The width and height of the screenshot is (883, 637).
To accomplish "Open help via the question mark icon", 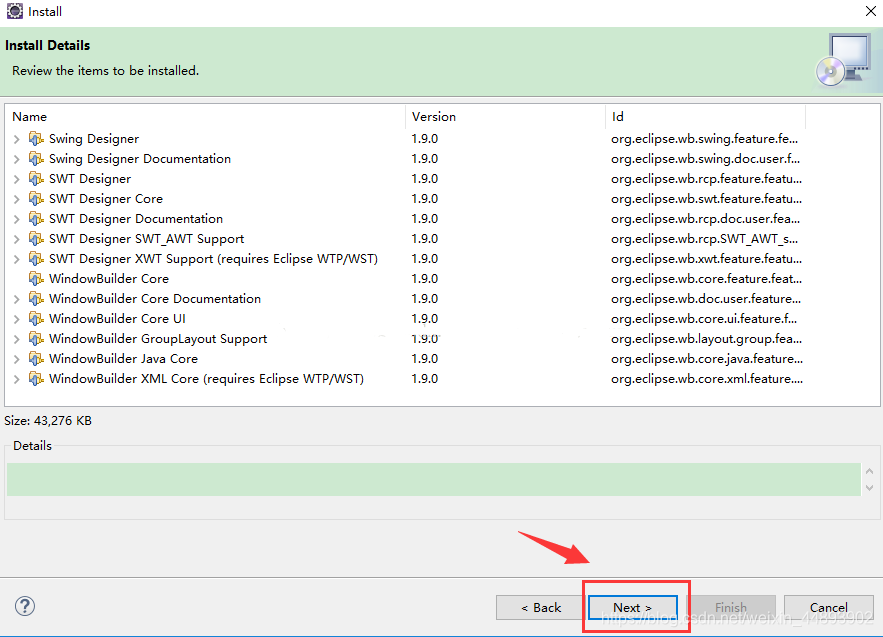I will [24, 606].
